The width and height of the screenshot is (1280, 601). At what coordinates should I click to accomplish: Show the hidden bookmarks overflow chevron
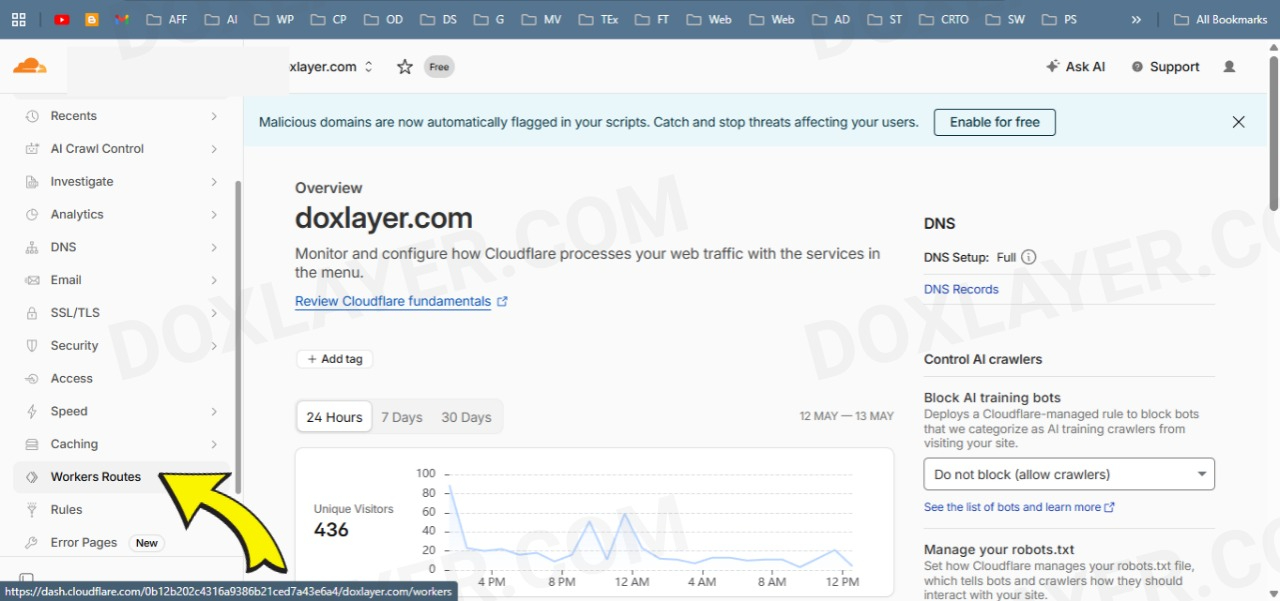click(x=1136, y=19)
